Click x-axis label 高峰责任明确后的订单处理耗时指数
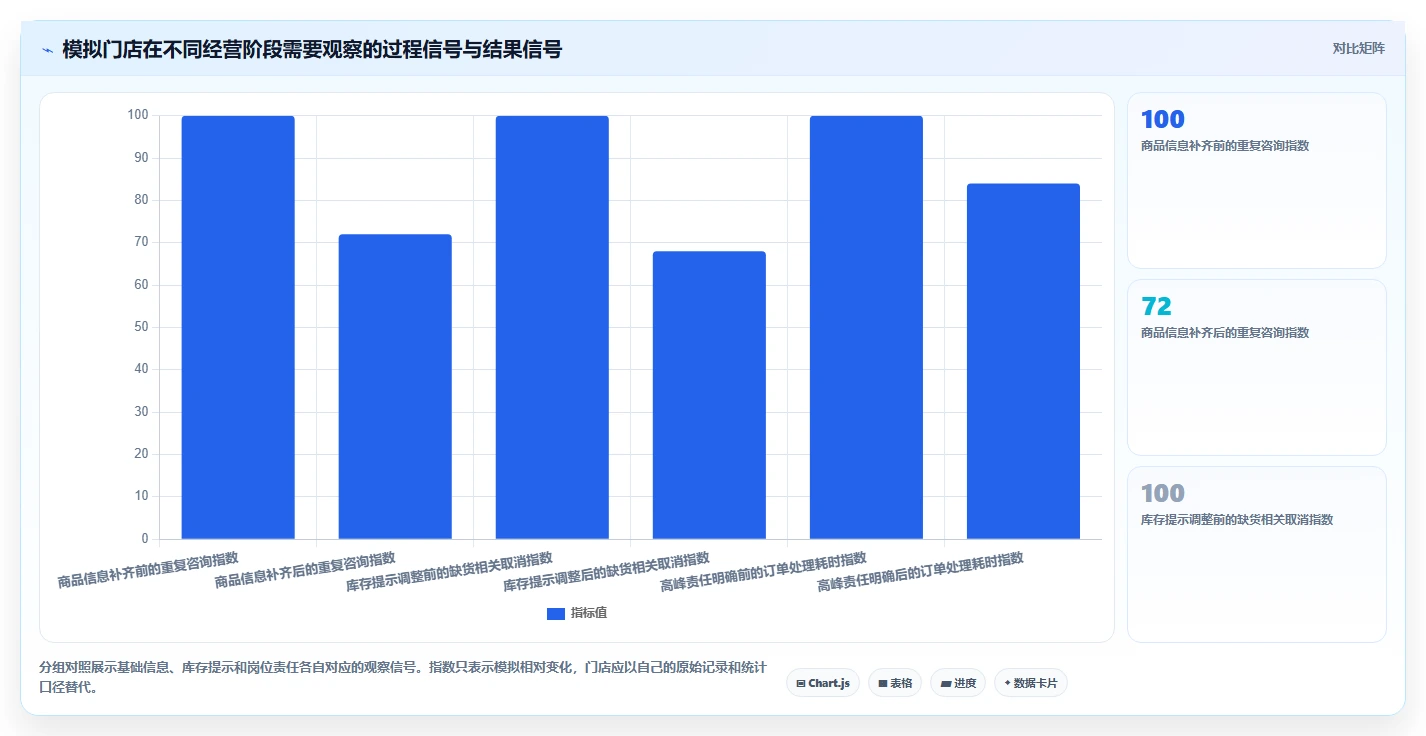Viewport: 1426px width, 736px height. pos(921,571)
